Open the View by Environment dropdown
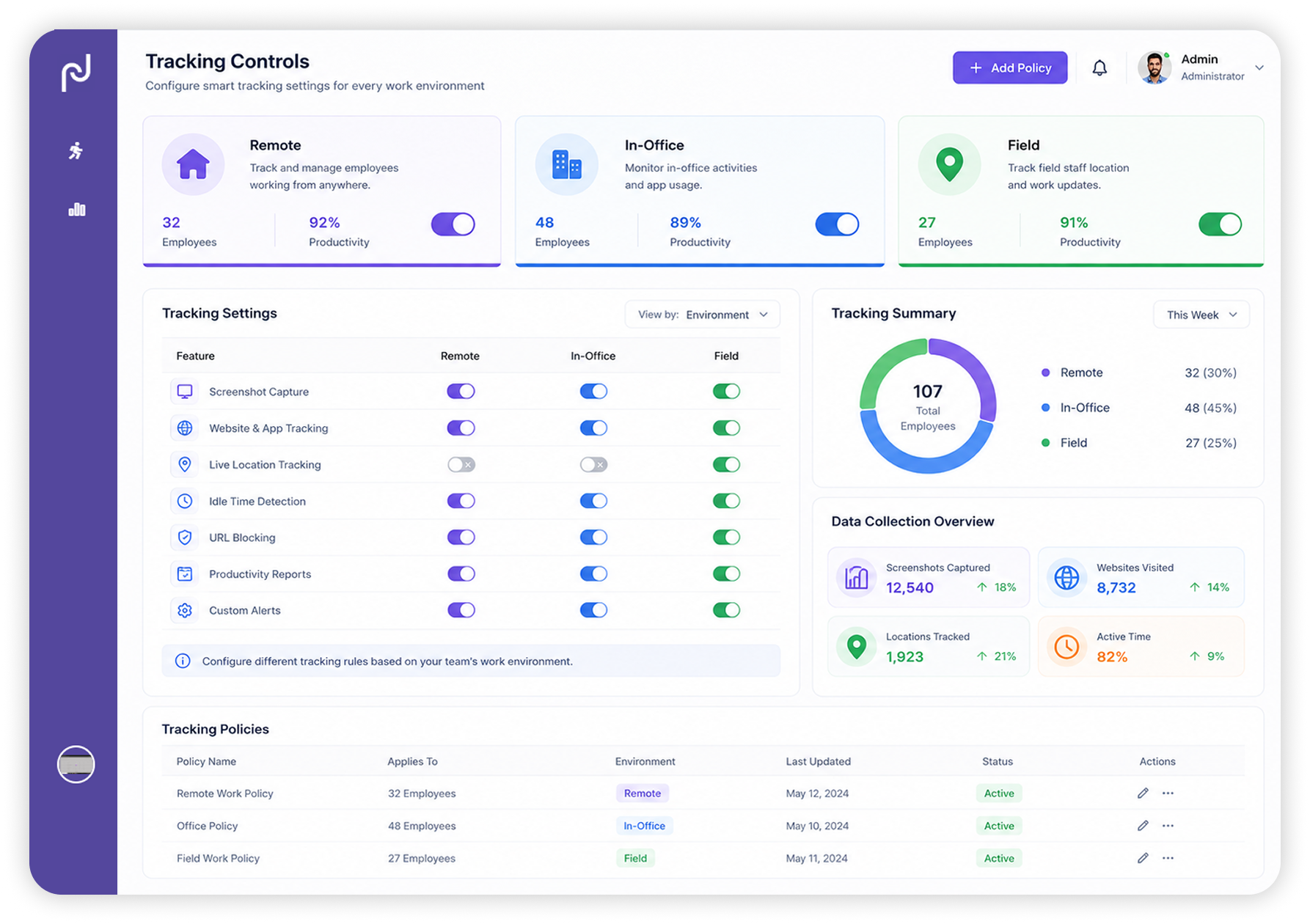 tap(702, 315)
